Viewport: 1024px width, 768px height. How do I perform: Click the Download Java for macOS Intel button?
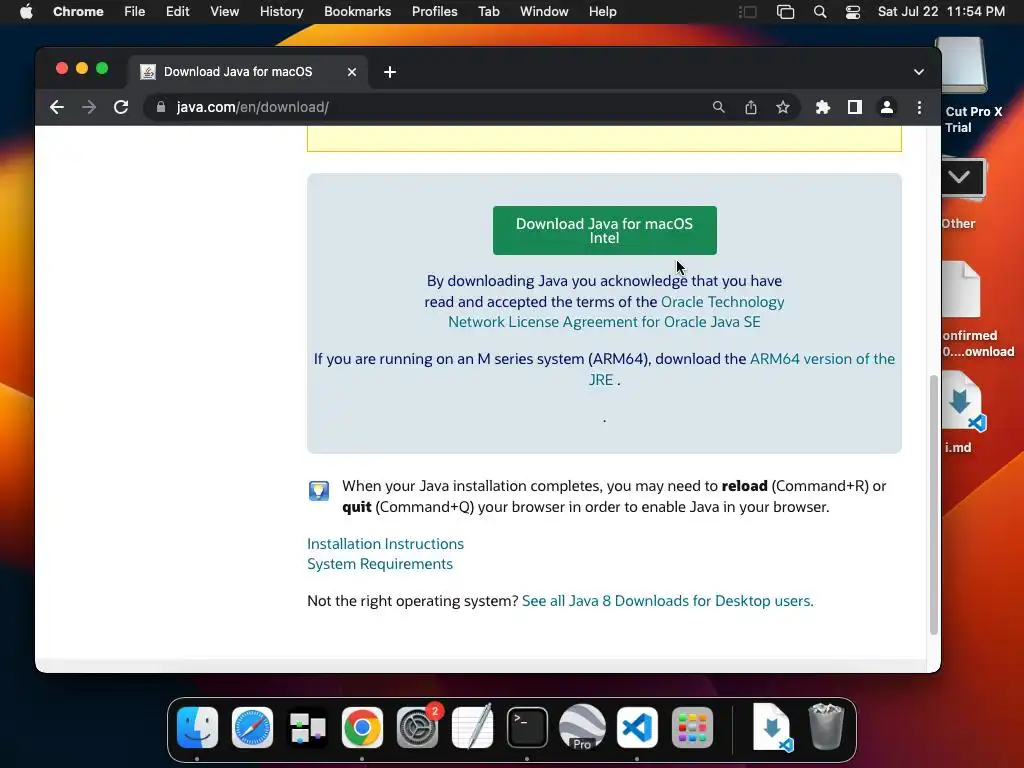coord(605,231)
